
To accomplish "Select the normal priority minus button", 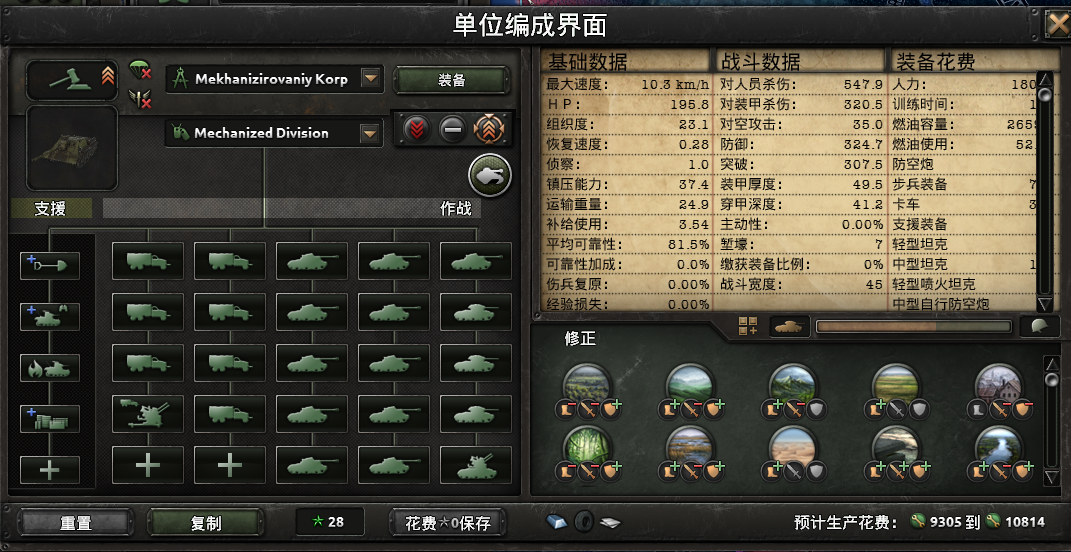I will 452,129.
